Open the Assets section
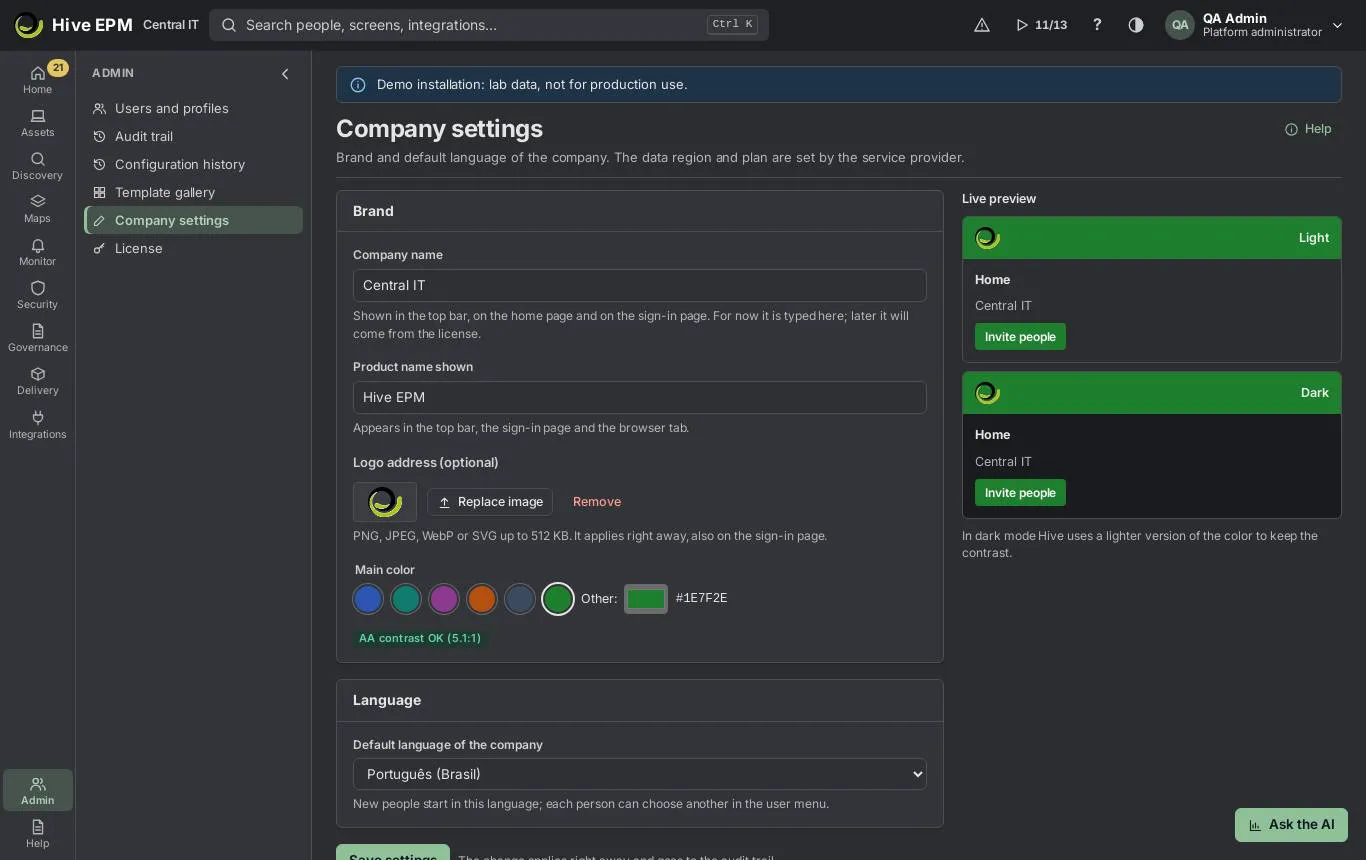The height and width of the screenshot is (860, 1366). click(x=37, y=123)
